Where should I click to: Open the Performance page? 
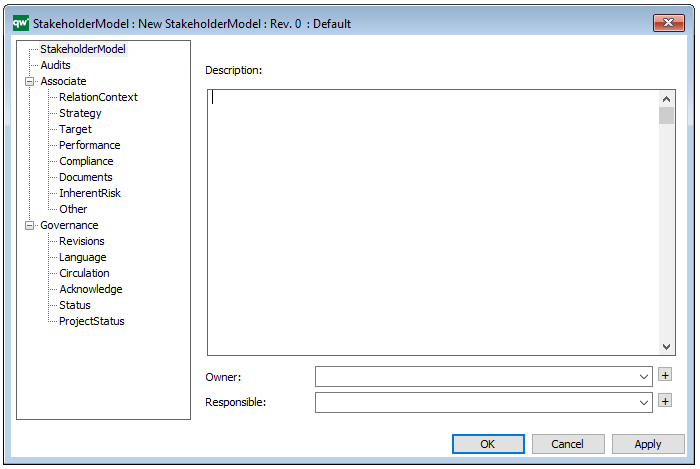coord(90,145)
